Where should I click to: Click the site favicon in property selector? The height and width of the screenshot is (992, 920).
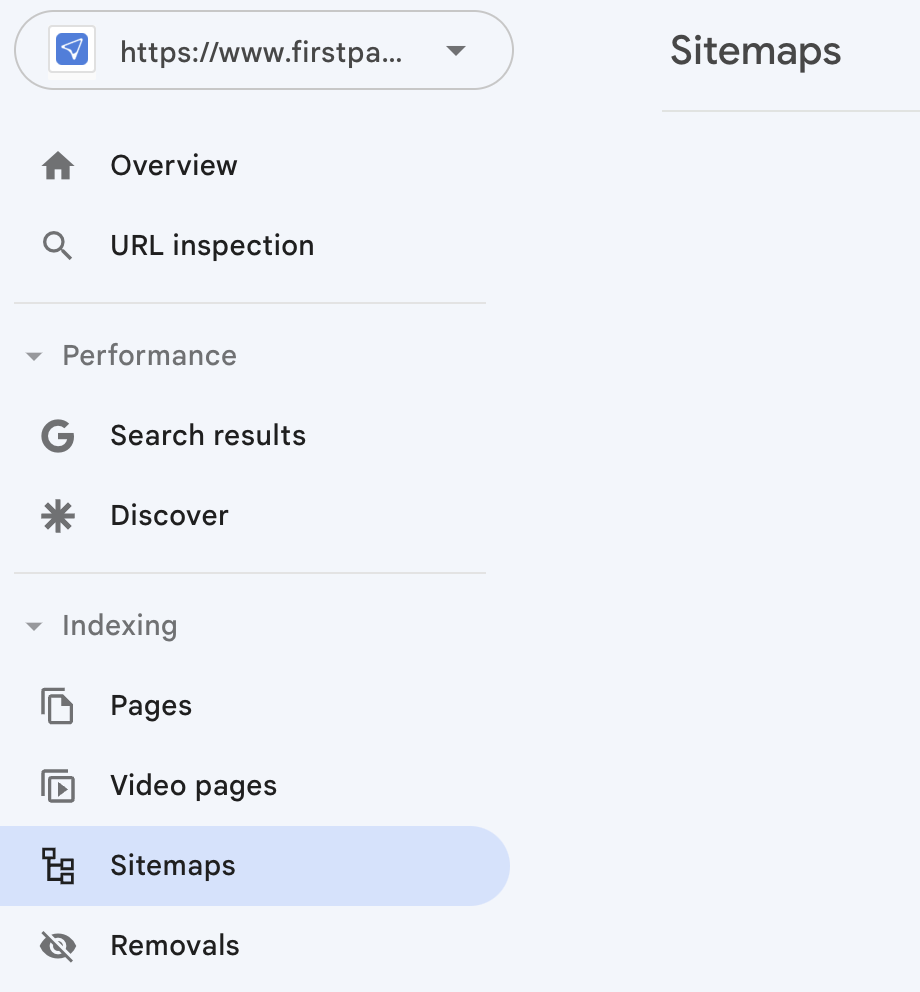(72, 50)
